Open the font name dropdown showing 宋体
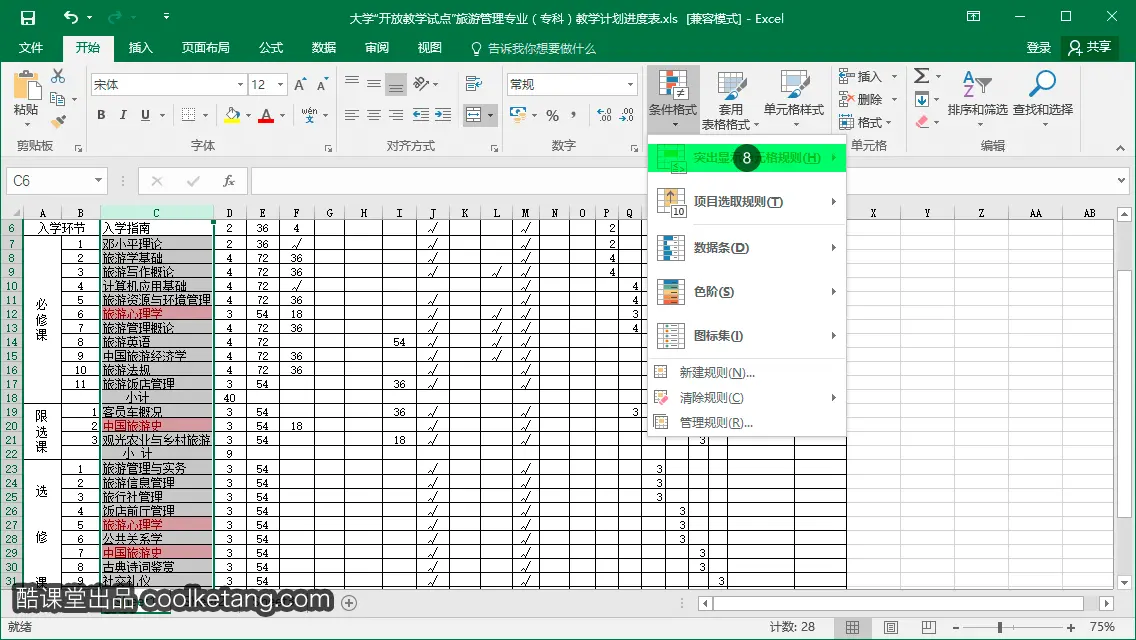 [x=241, y=85]
